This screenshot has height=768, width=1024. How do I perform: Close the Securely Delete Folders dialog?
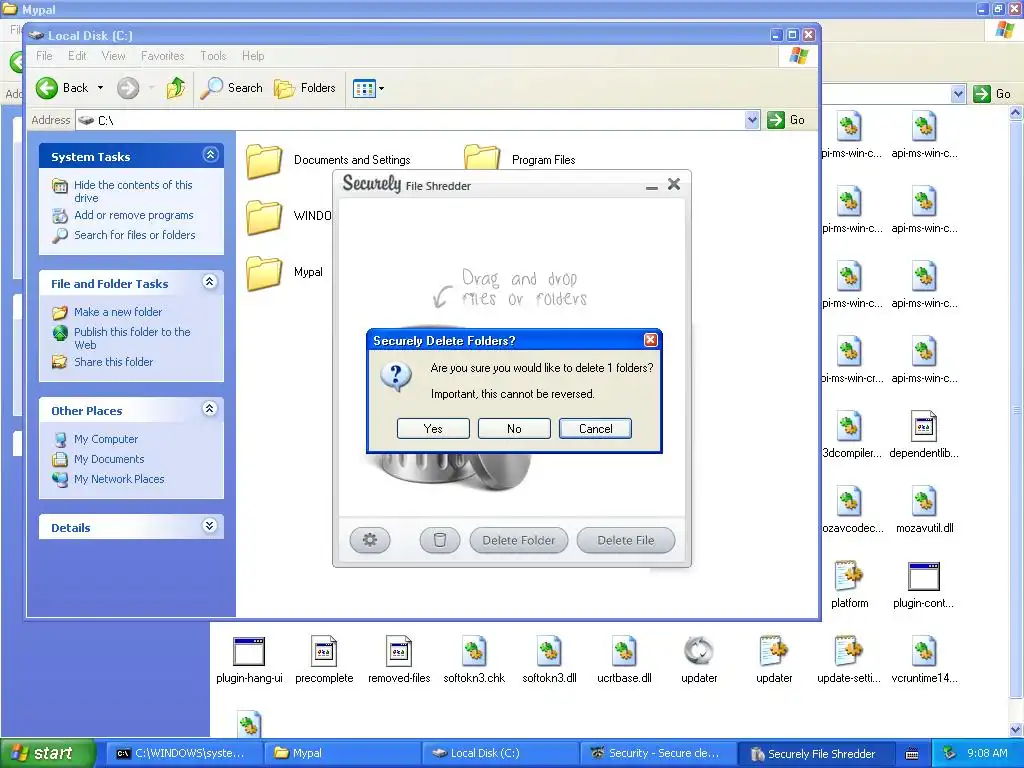pyautogui.click(x=650, y=340)
